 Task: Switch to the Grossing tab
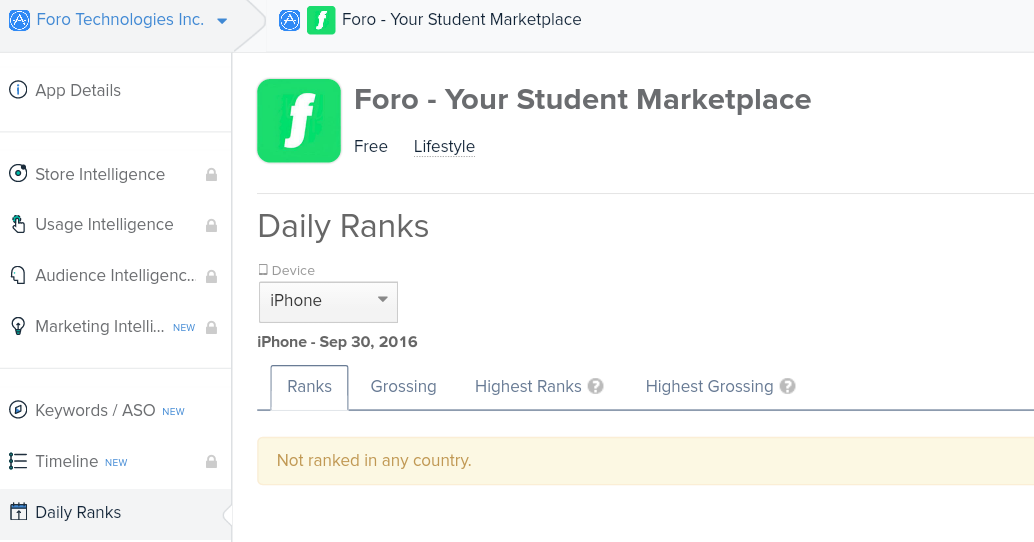pyautogui.click(x=403, y=386)
